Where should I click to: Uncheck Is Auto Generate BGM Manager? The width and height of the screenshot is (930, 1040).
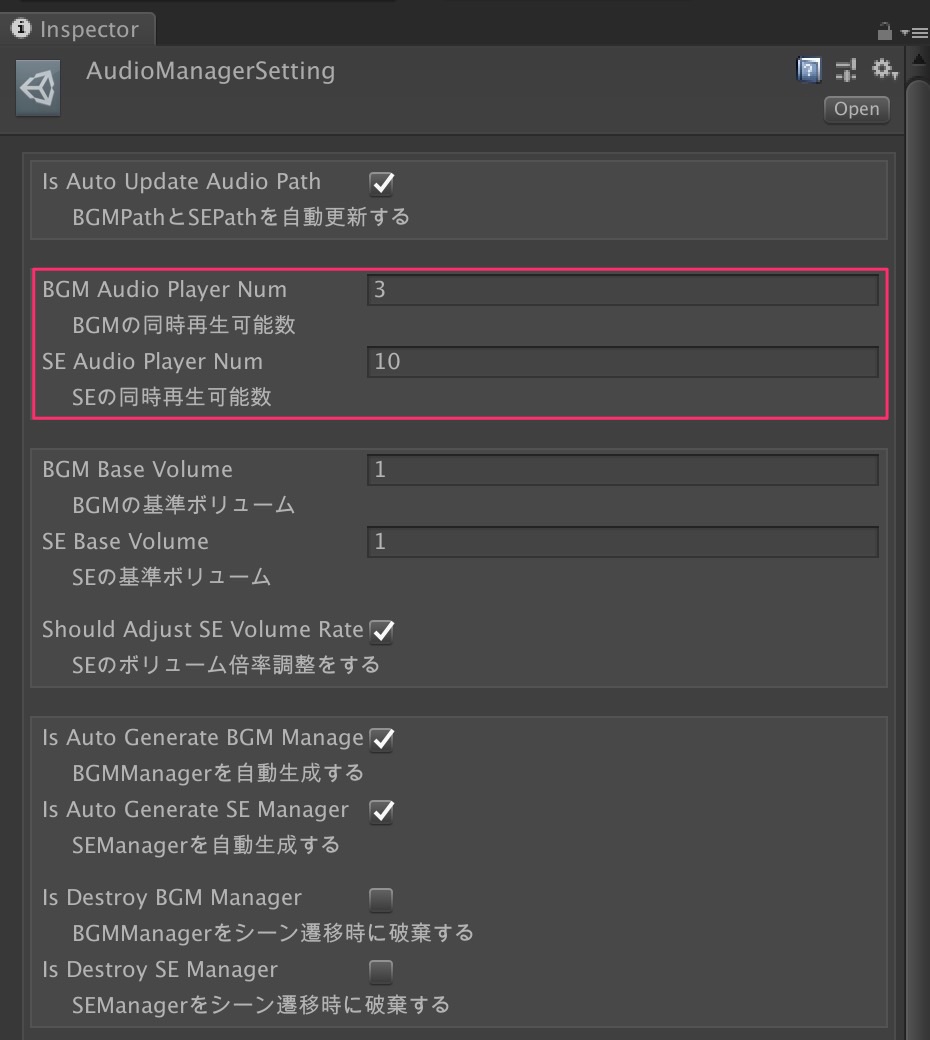click(381, 739)
